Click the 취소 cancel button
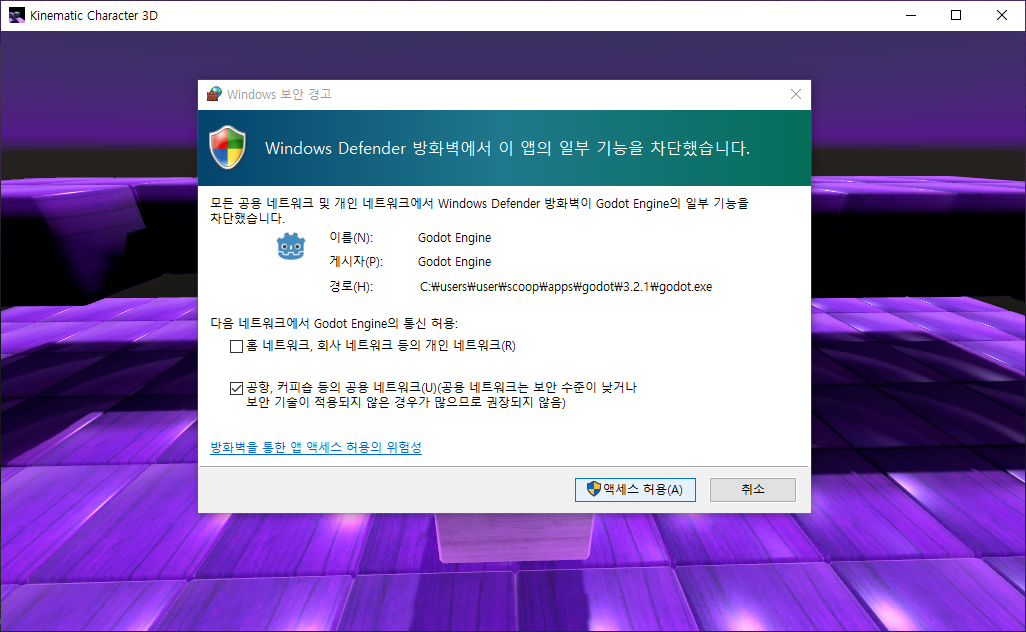The width and height of the screenshot is (1026, 632). pyautogui.click(x=752, y=489)
